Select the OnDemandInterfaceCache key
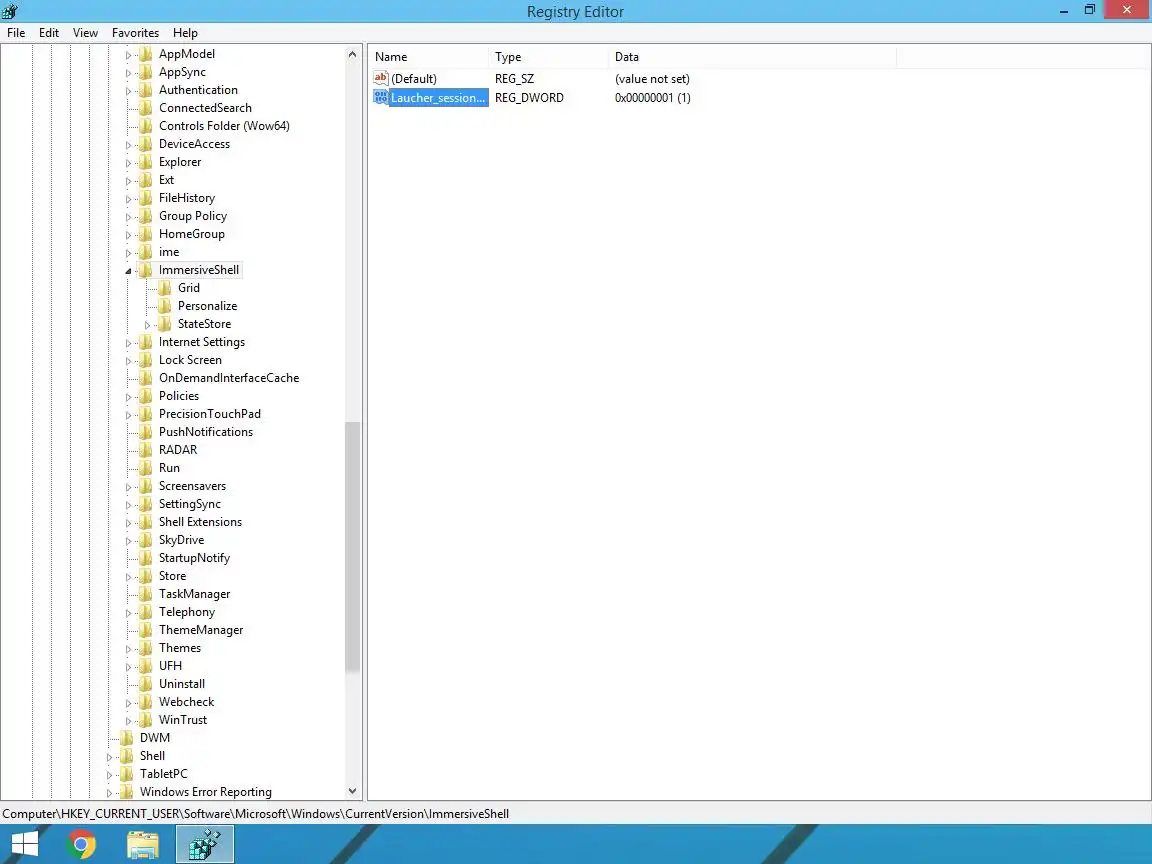This screenshot has width=1152, height=864. click(x=229, y=378)
